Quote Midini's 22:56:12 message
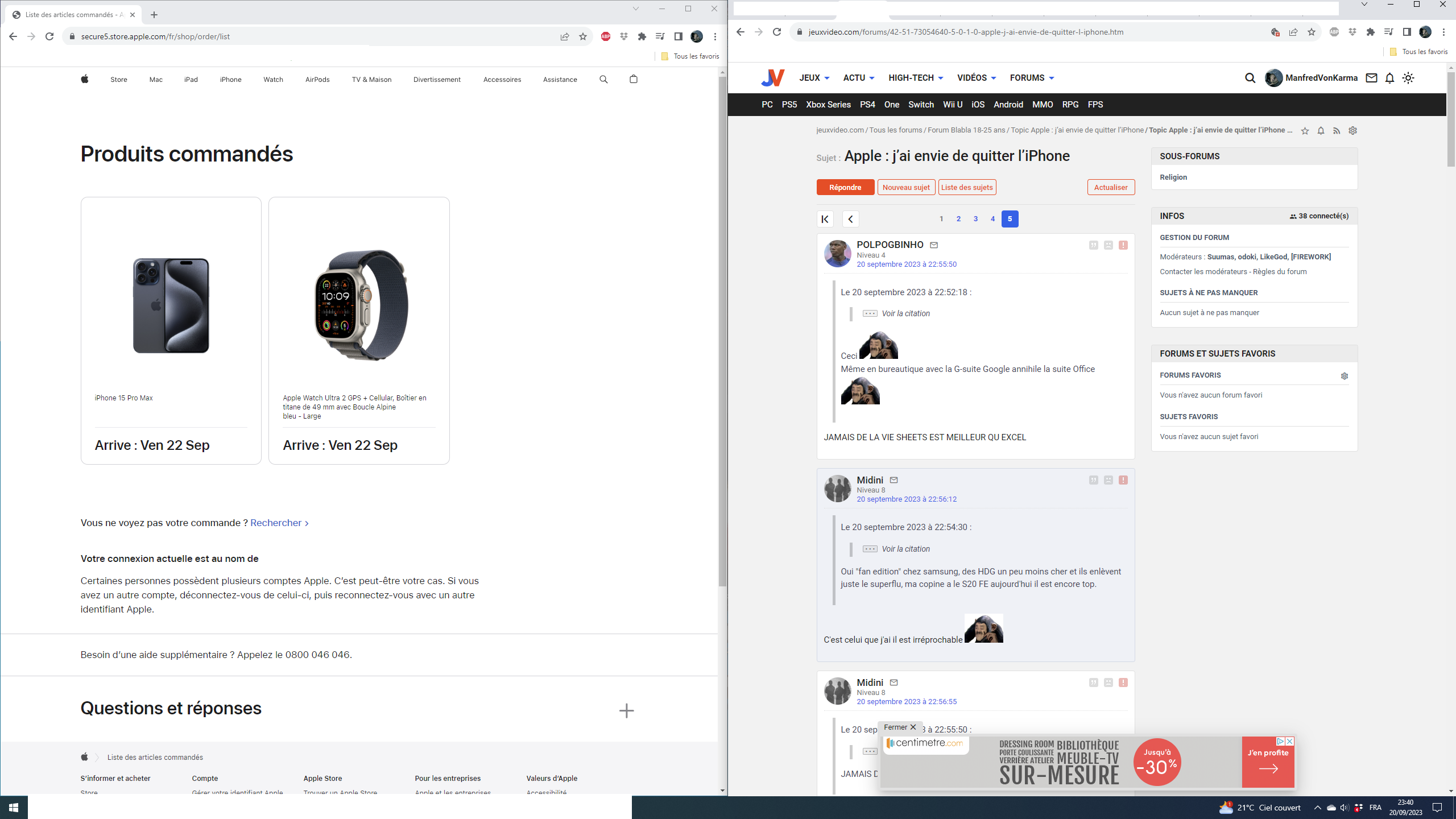 [x=1093, y=480]
